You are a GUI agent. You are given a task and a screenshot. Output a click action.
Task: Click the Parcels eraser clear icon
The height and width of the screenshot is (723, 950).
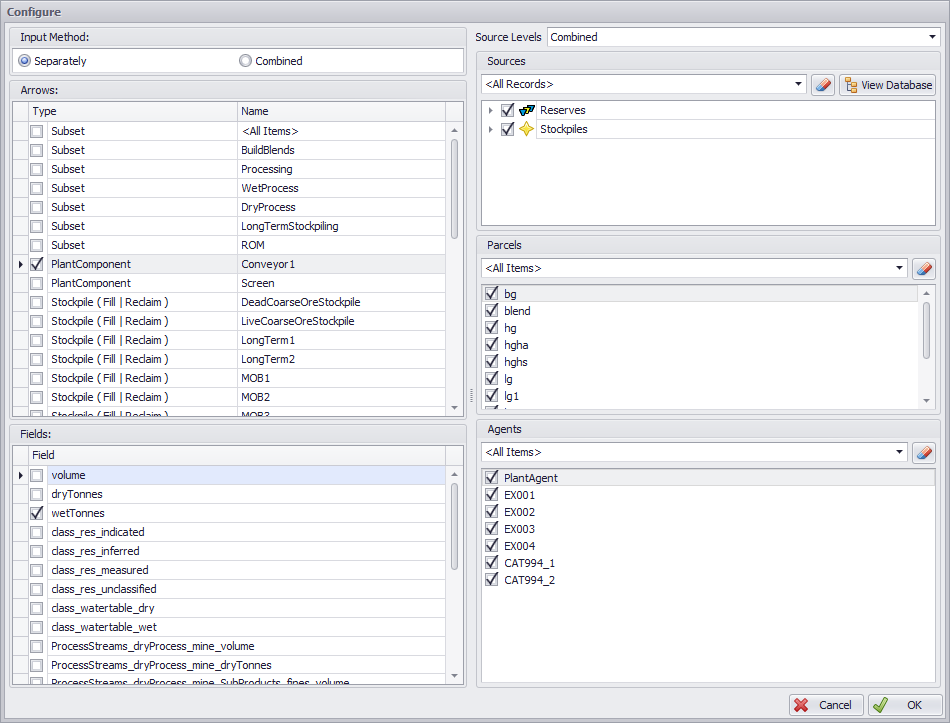point(925,269)
